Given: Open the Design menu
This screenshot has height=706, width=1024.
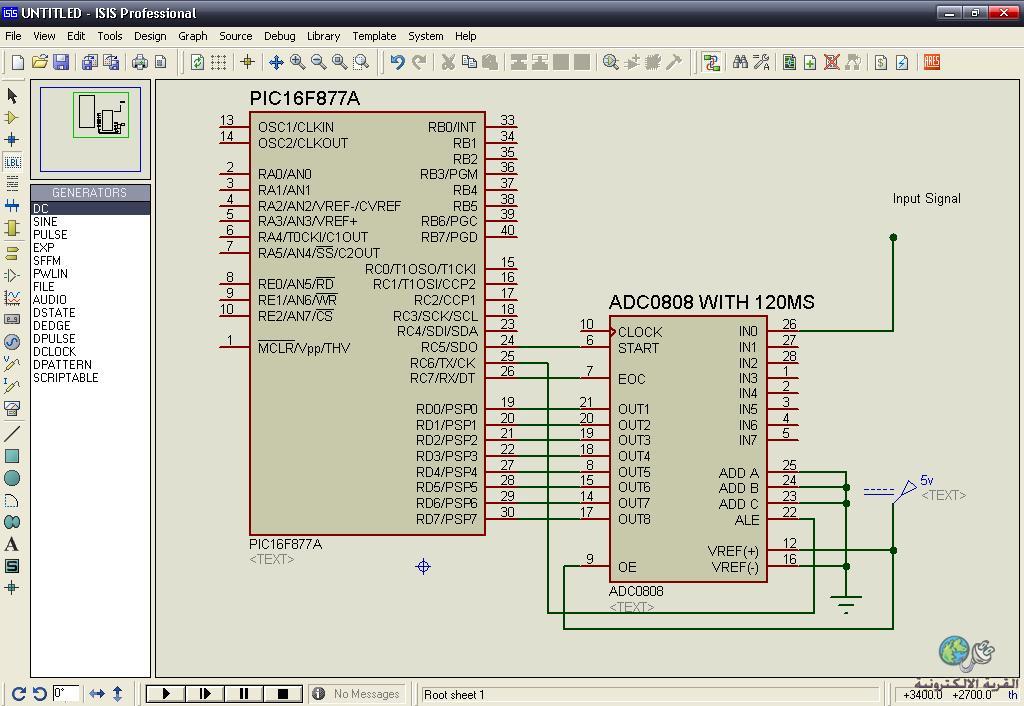Looking at the screenshot, I should [150, 36].
